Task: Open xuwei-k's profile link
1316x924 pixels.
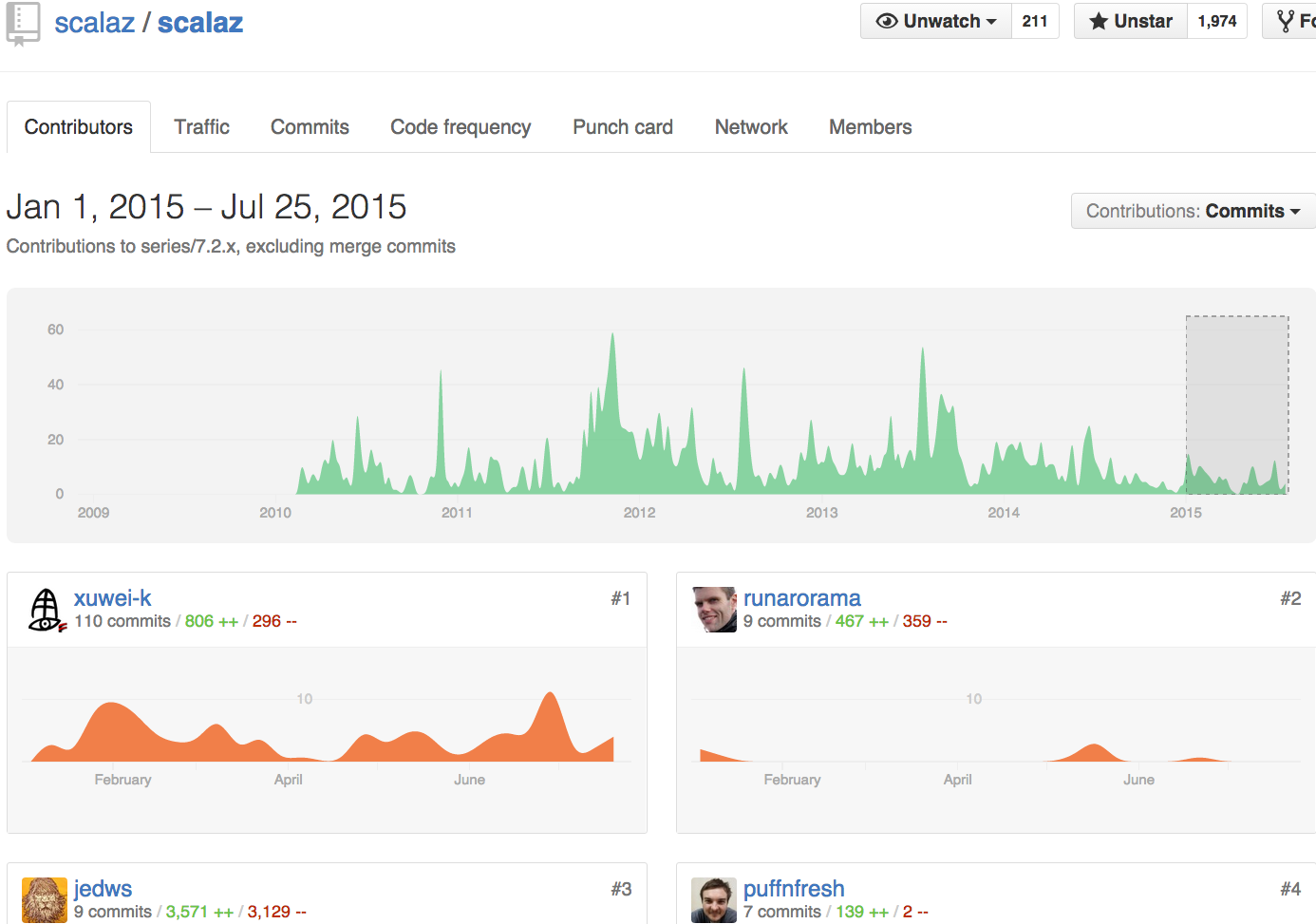Action: point(112,598)
